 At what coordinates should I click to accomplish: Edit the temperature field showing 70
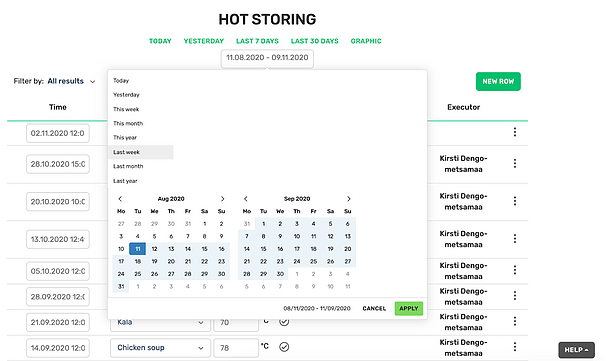point(236,323)
